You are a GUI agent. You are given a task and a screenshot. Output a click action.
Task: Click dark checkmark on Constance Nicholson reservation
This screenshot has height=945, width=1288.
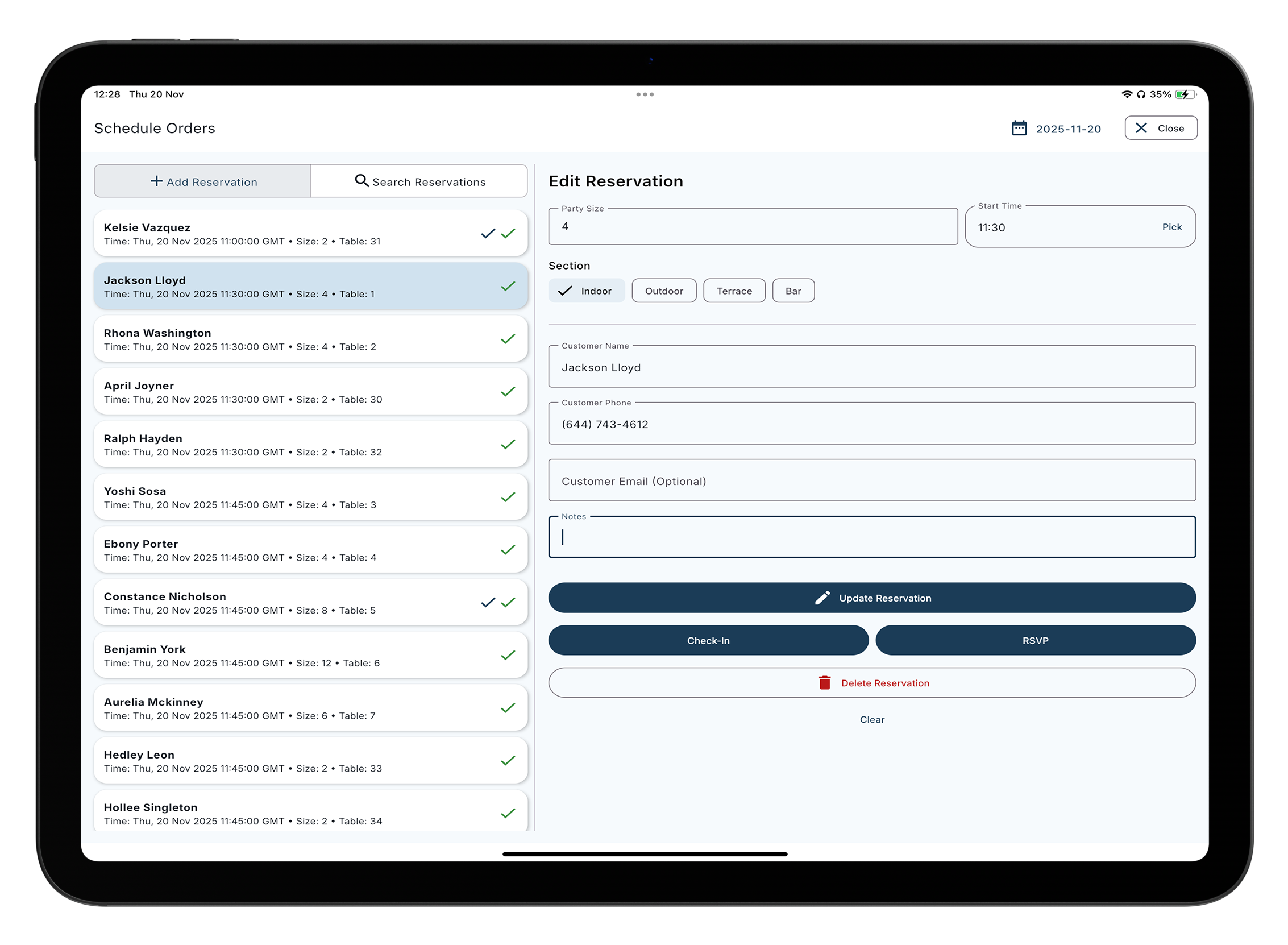point(488,602)
